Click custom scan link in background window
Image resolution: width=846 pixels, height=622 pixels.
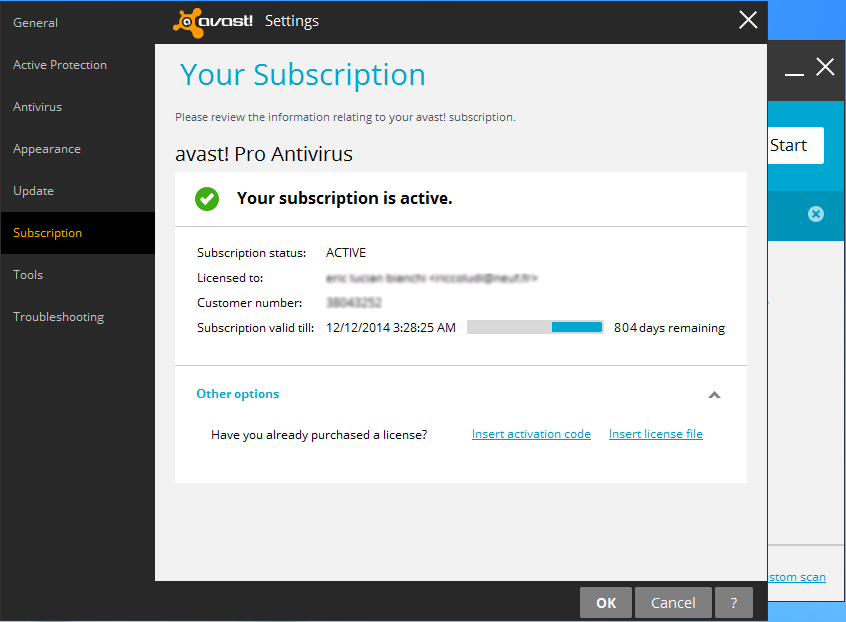coord(797,577)
